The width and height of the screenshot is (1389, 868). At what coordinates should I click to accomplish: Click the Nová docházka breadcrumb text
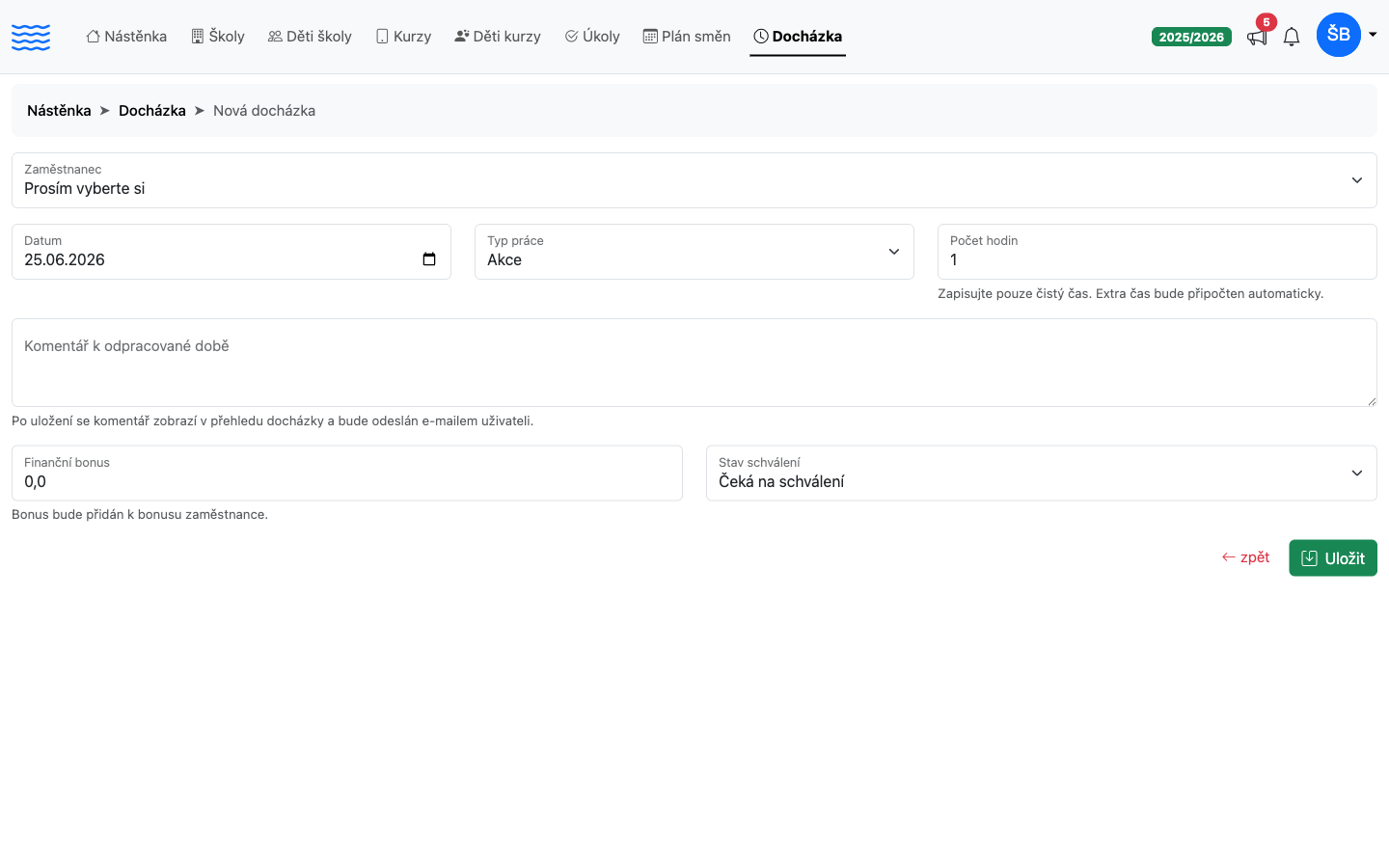click(x=264, y=111)
